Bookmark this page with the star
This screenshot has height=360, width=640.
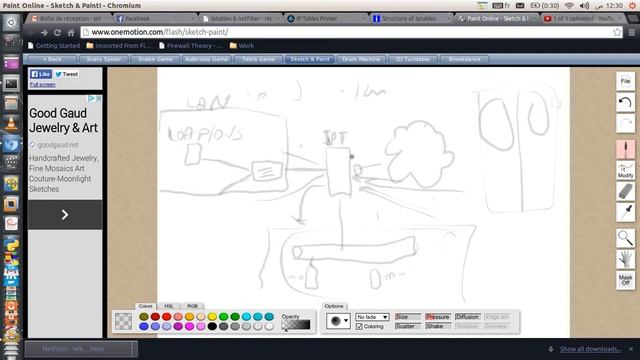(x=617, y=32)
